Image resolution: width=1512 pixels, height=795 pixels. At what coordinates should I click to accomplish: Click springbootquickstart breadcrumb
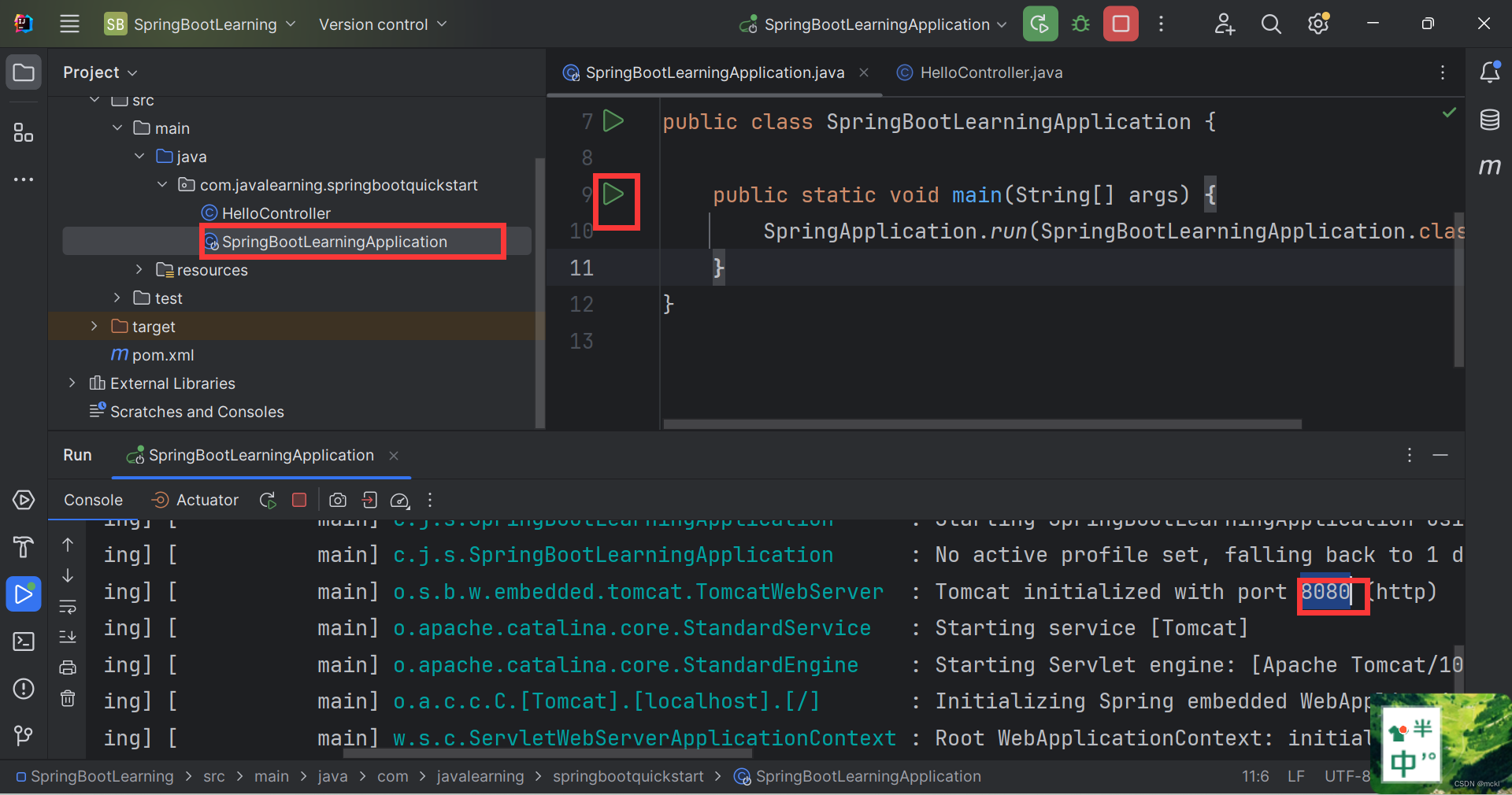[628, 776]
